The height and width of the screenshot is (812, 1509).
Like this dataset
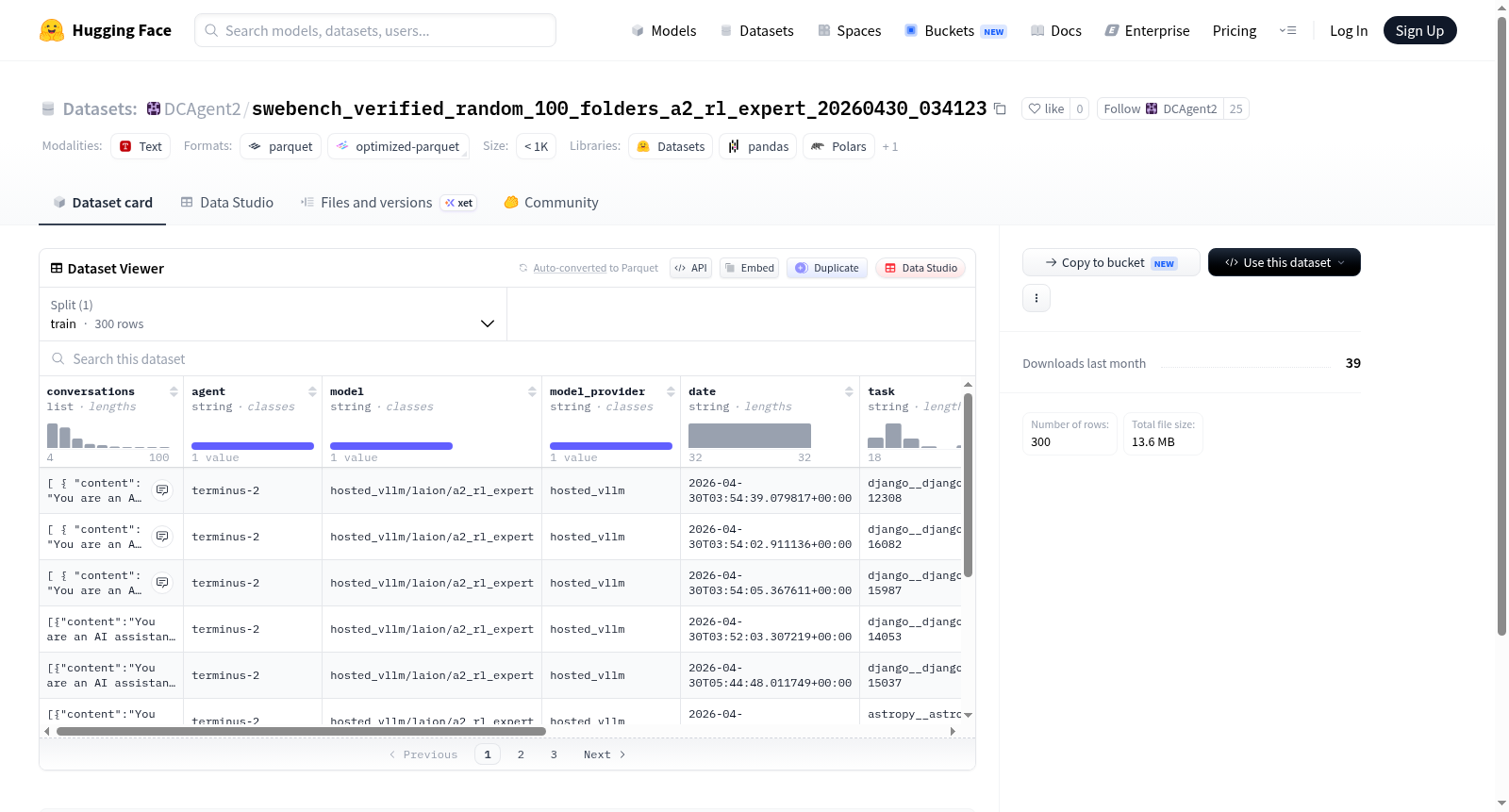(x=1046, y=108)
